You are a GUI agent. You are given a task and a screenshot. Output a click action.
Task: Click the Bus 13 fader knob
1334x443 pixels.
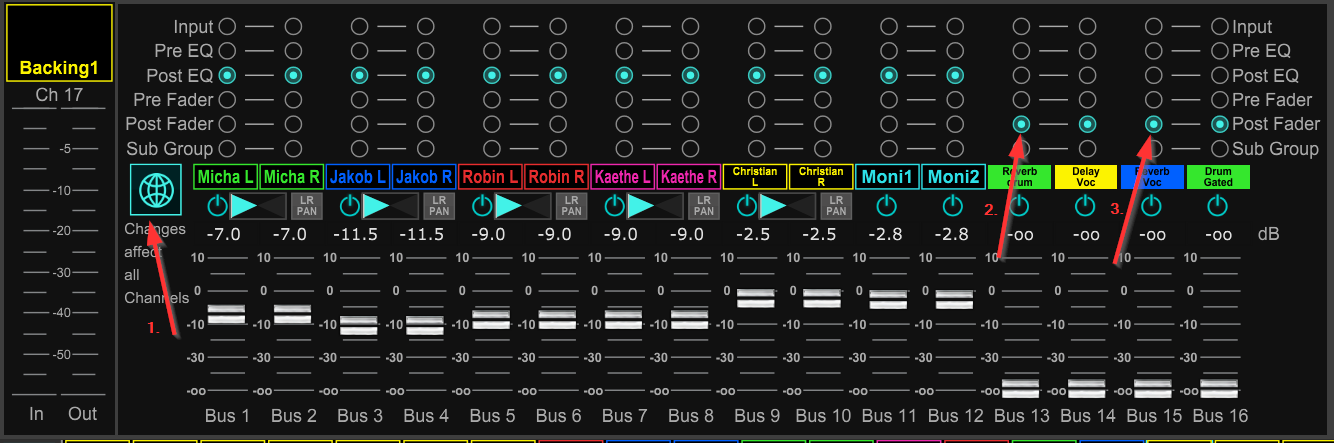pos(1020,388)
